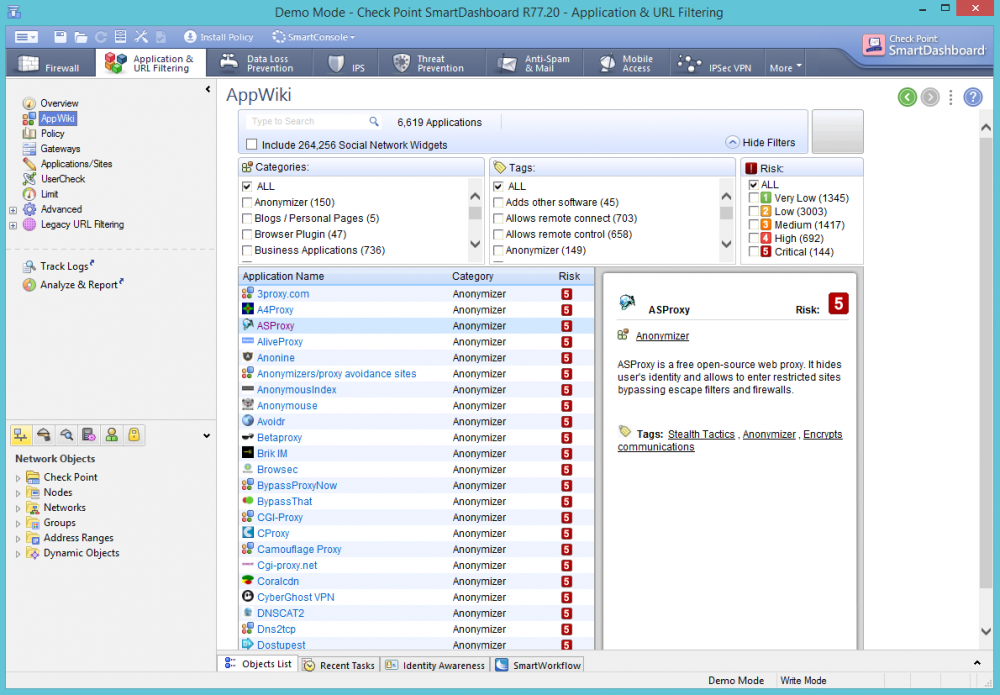This screenshot has height=695, width=1000.
Task: Click the green back navigation arrow
Action: pos(907,97)
